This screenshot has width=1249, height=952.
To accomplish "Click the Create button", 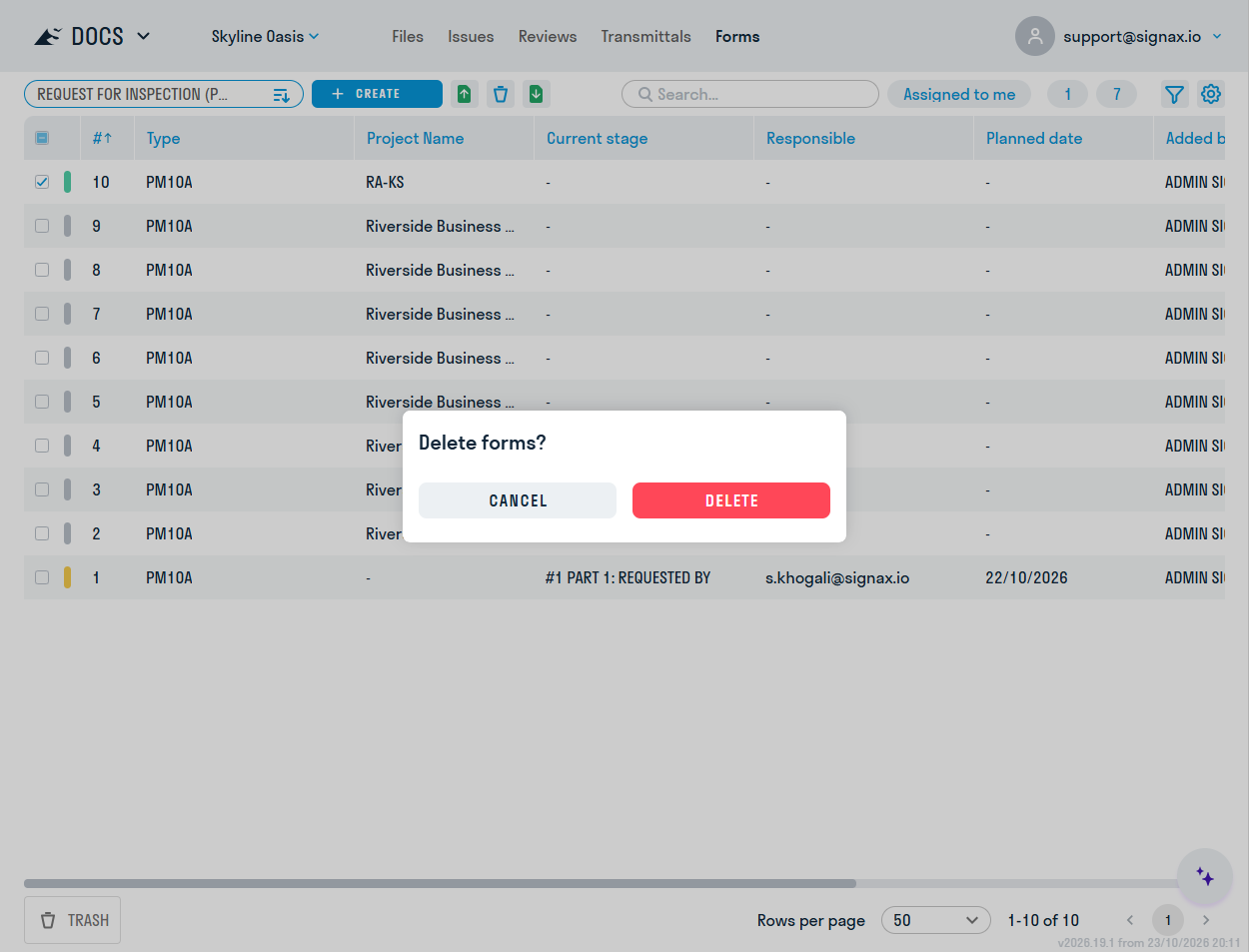I will [377, 94].
